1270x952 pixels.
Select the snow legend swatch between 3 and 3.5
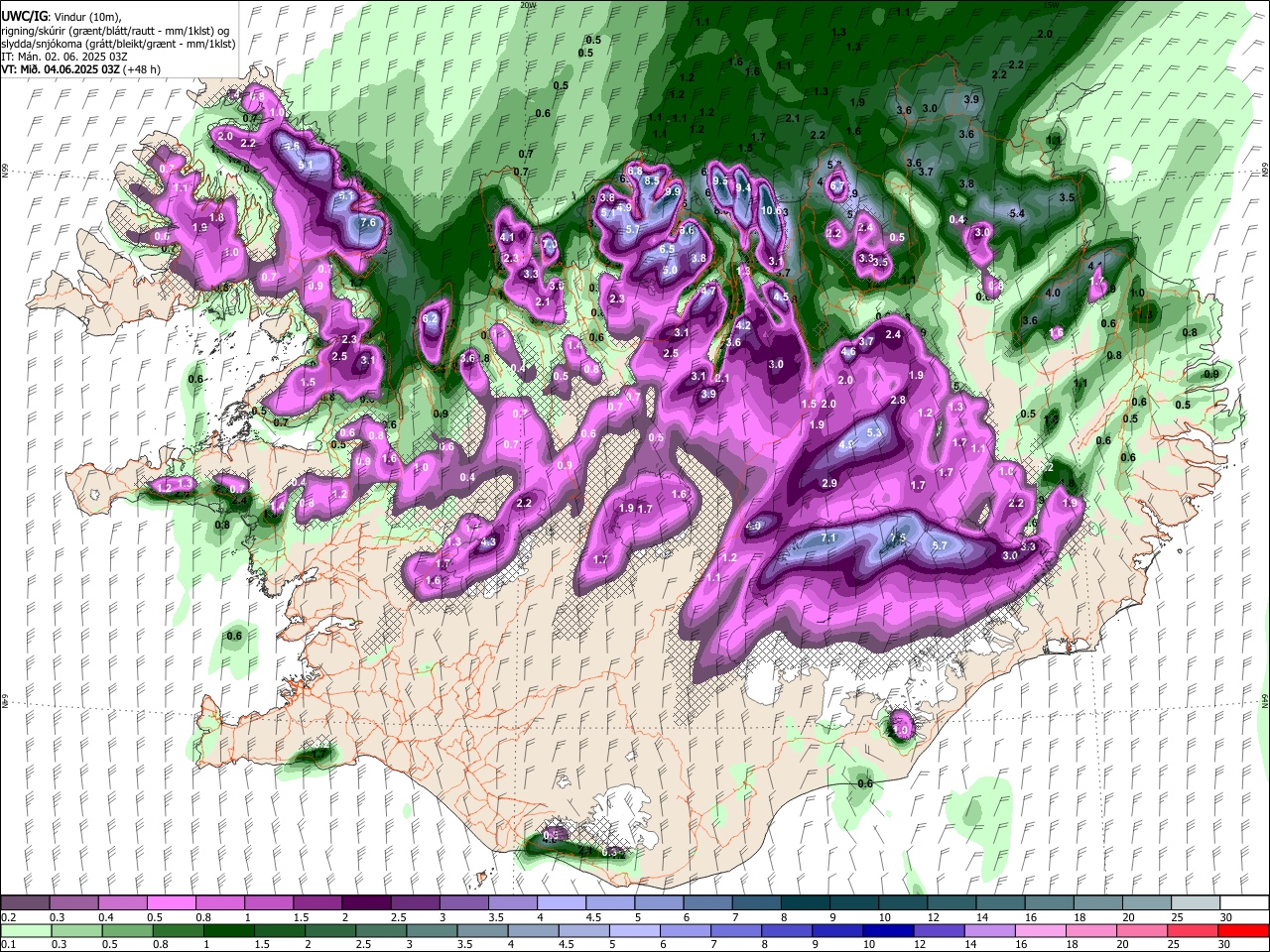(463, 902)
